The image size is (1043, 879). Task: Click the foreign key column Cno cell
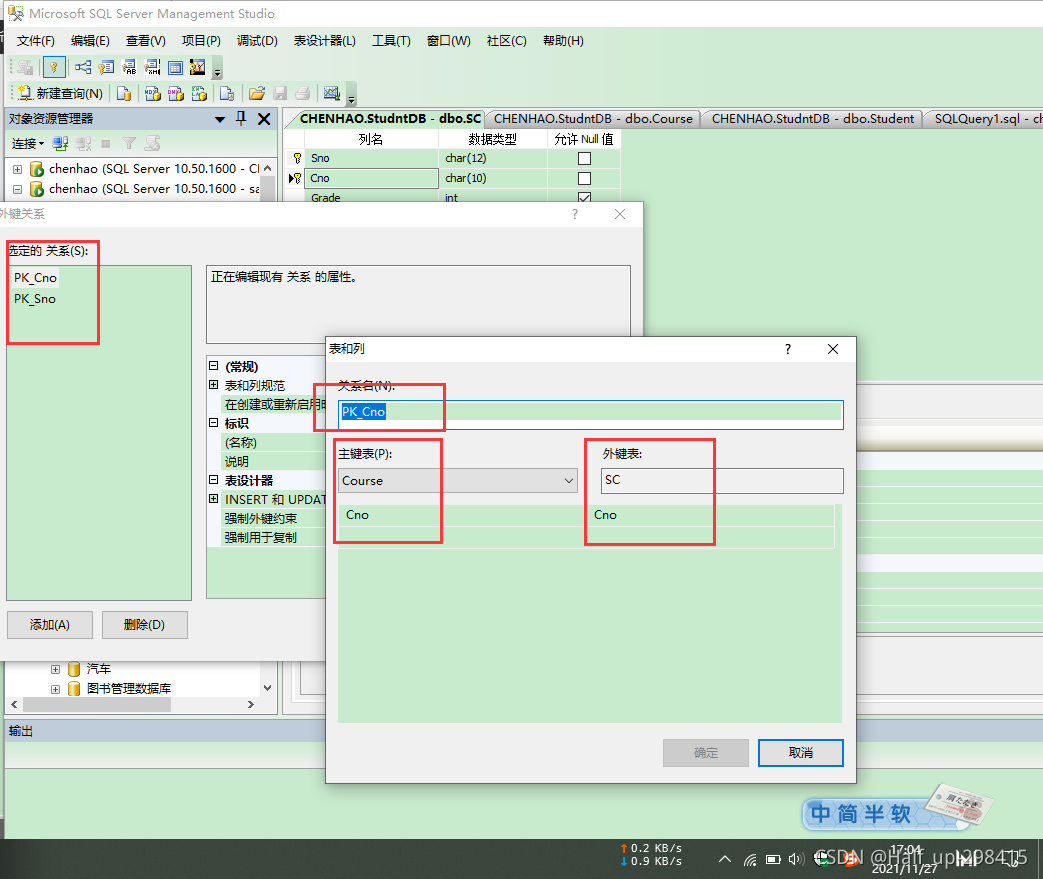tap(710, 515)
